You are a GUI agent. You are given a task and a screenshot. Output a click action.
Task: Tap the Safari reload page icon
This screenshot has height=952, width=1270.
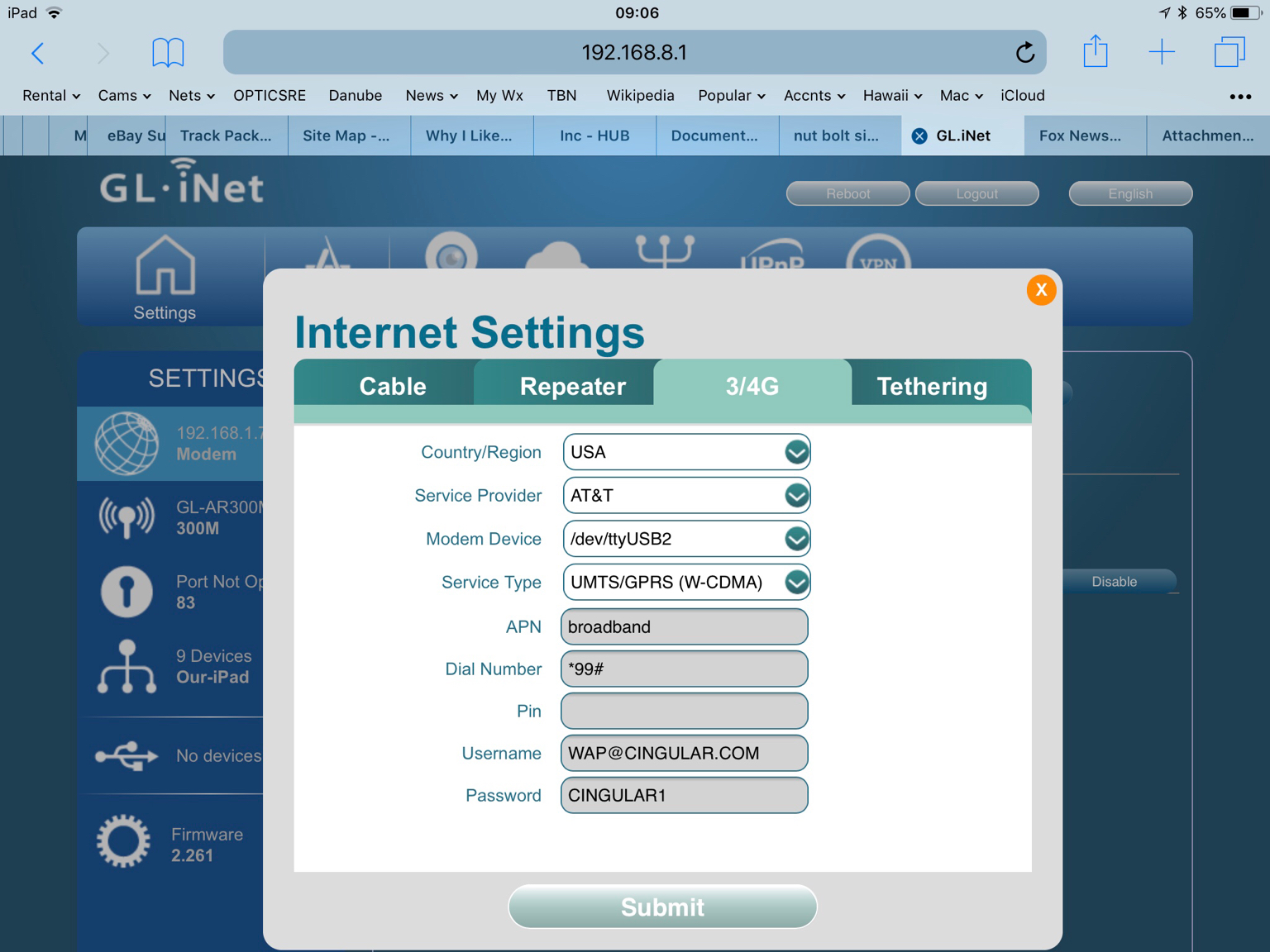(x=1024, y=53)
